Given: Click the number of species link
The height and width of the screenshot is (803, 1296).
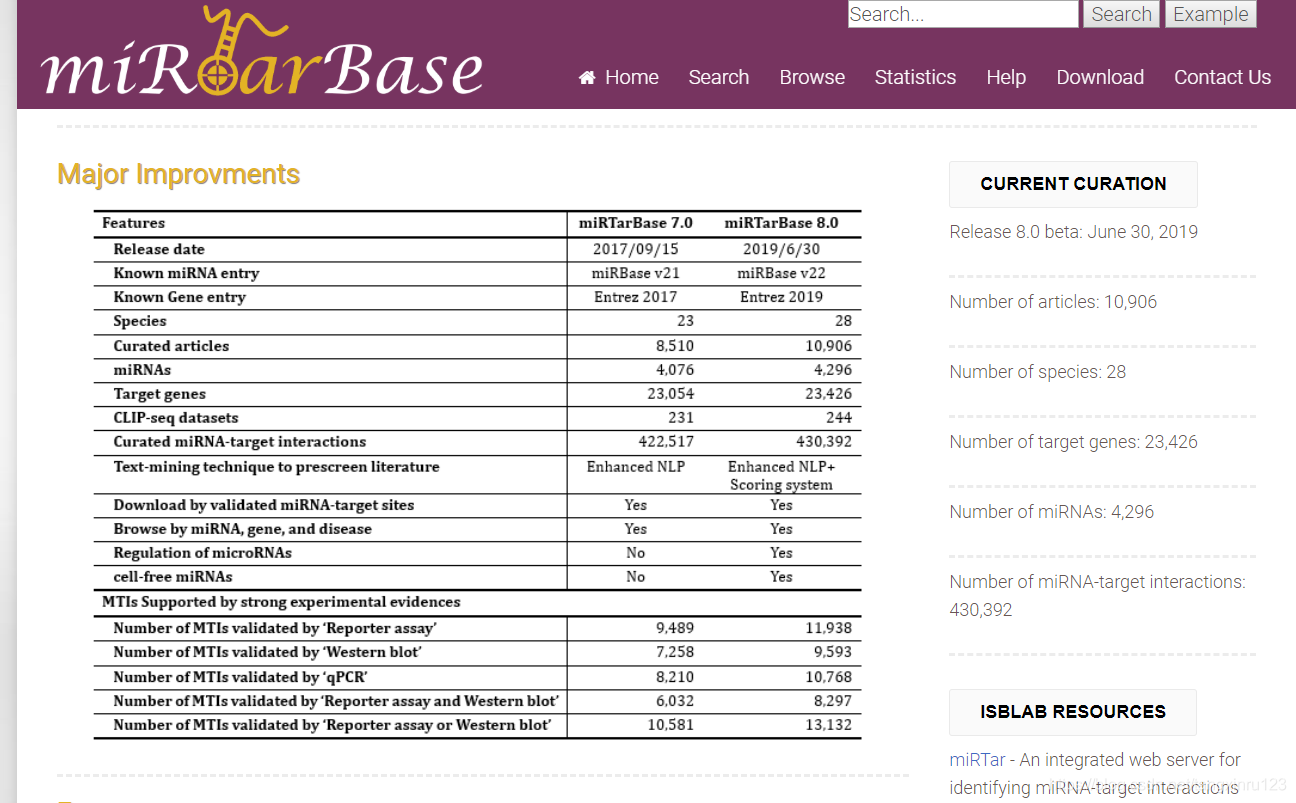Looking at the screenshot, I should (1037, 371).
